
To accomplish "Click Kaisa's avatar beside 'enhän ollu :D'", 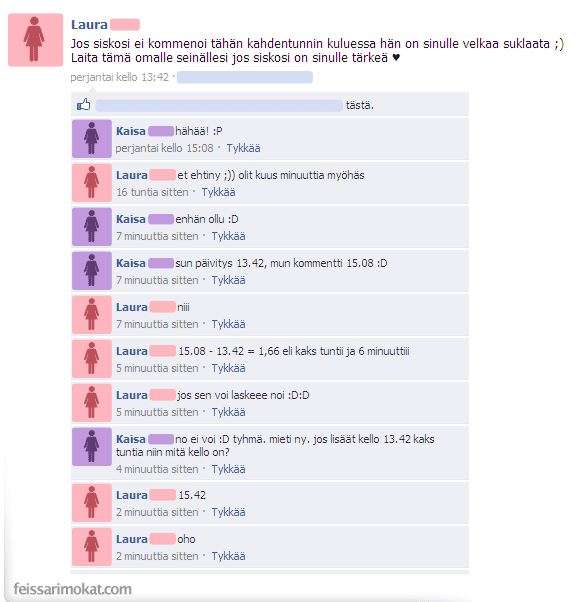I will (x=92, y=227).
